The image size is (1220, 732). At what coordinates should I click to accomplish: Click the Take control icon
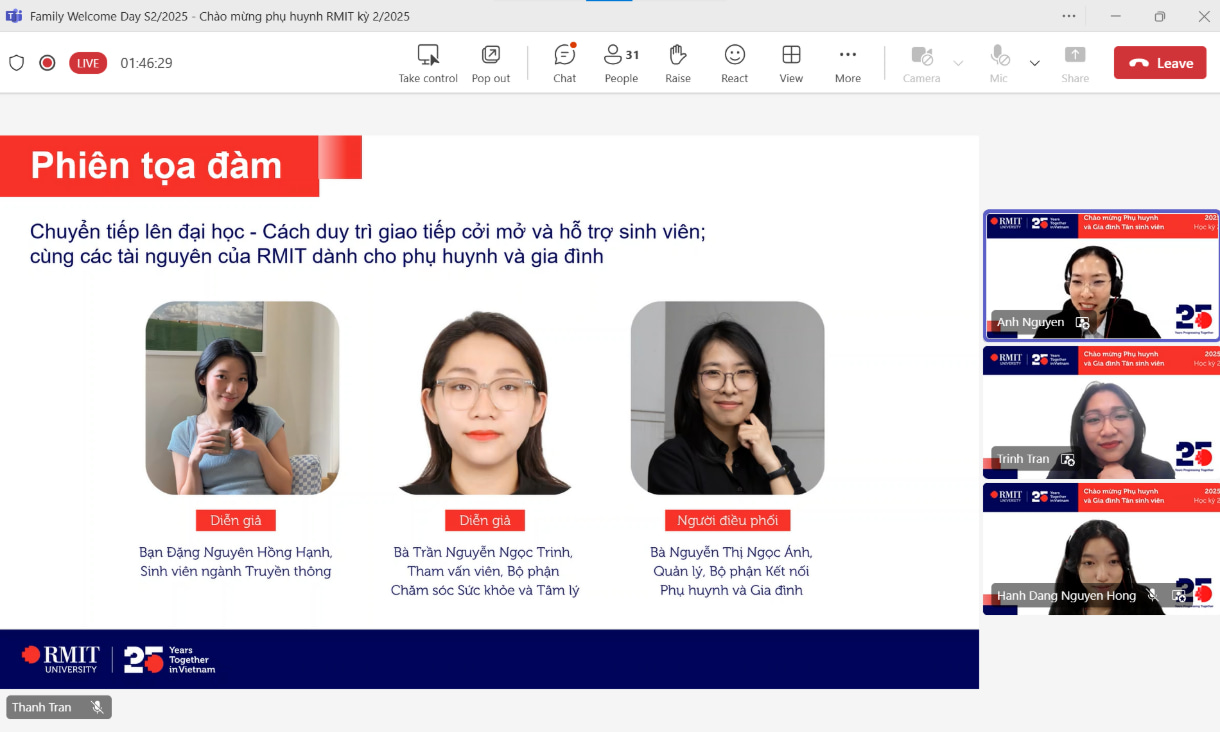point(428,63)
